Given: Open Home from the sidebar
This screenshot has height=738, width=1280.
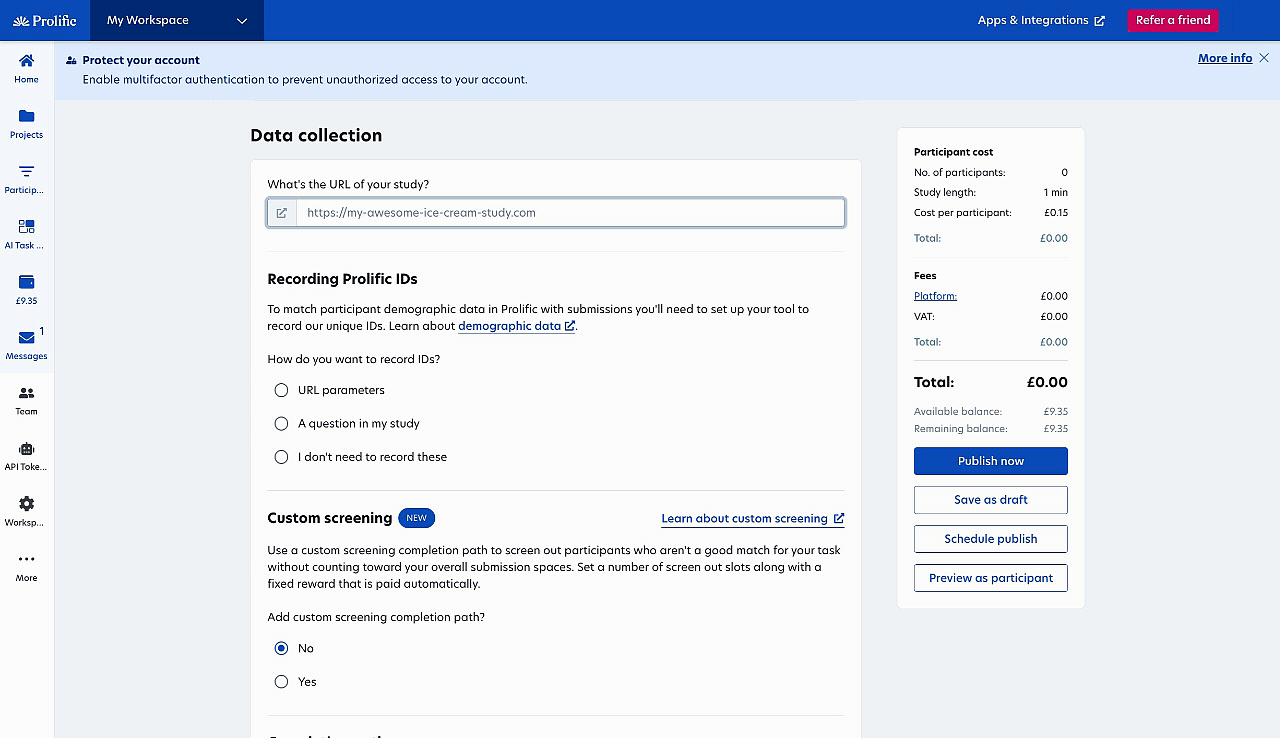Looking at the screenshot, I should point(26,68).
